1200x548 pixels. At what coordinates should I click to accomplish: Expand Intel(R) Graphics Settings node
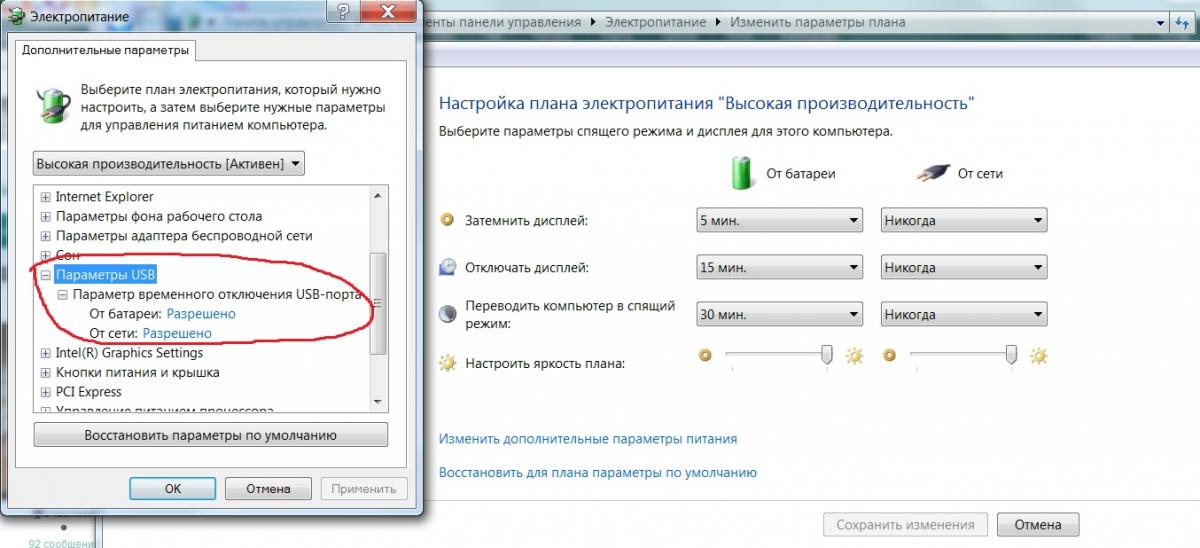click(45, 353)
